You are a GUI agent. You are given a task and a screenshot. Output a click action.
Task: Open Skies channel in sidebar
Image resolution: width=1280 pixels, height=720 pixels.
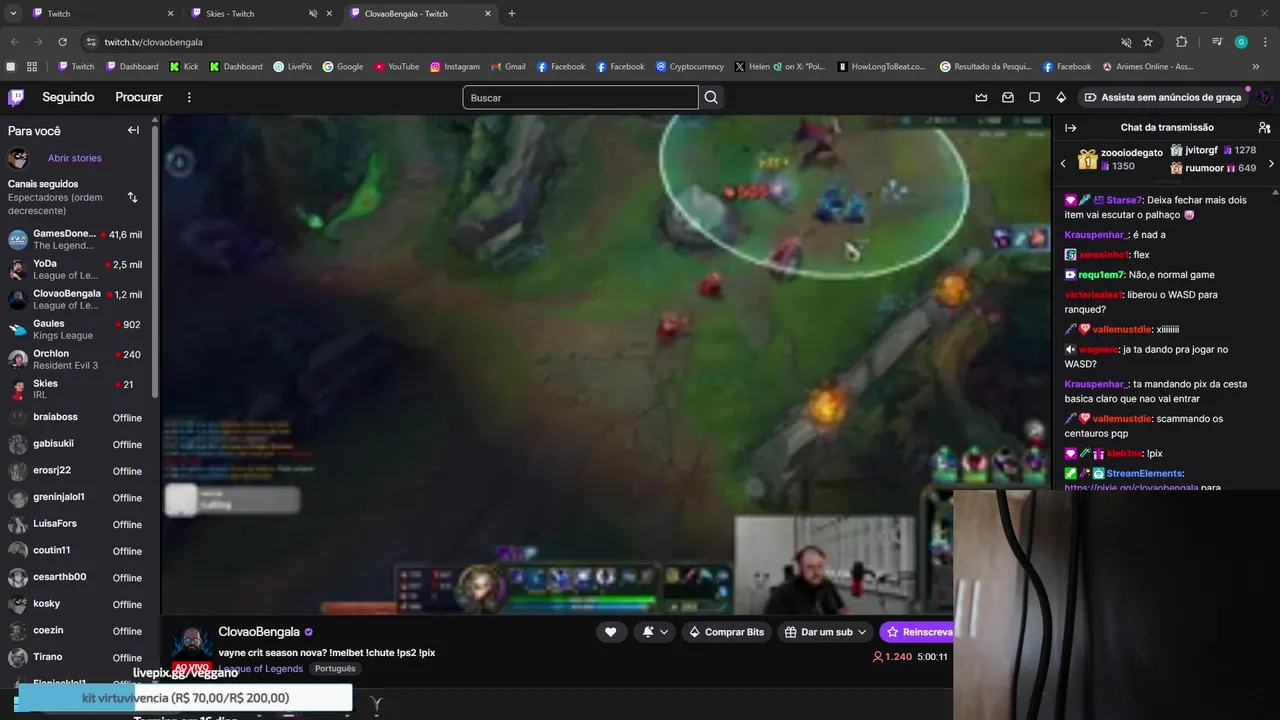(x=76, y=389)
